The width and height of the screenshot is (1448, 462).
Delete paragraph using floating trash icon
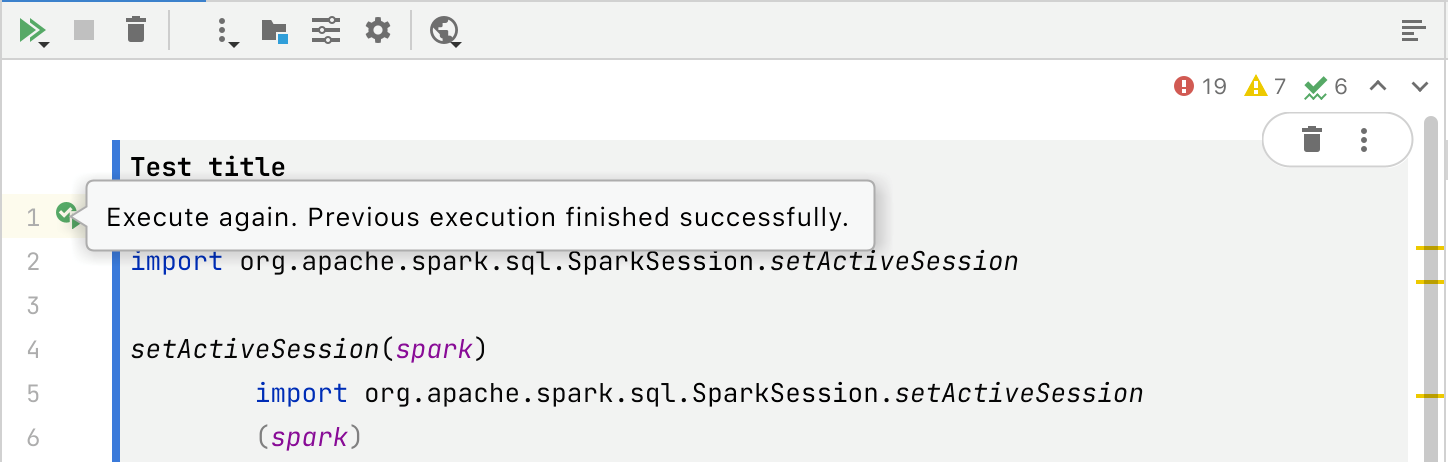click(x=1312, y=140)
